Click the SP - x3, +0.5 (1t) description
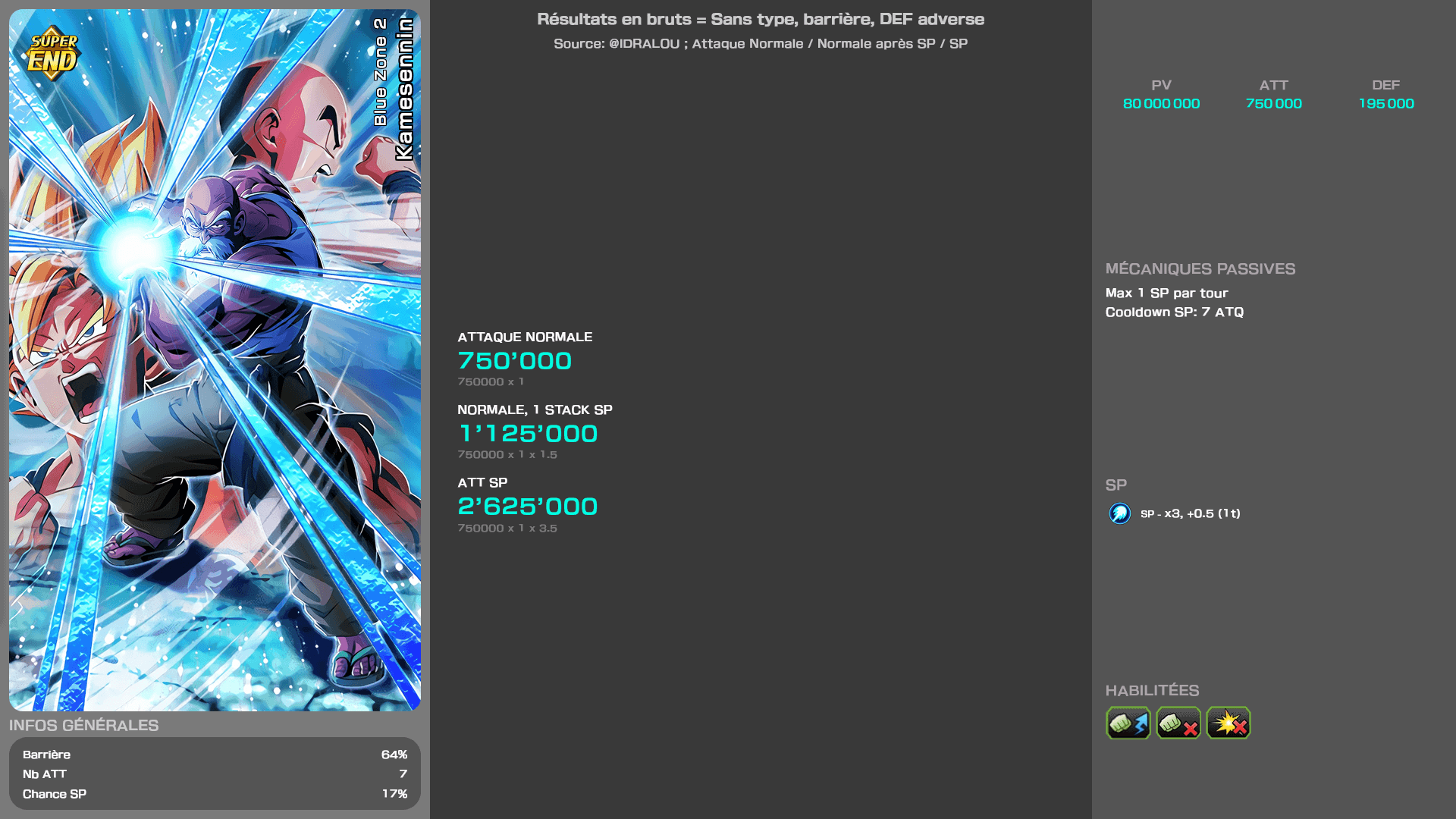The width and height of the screenshot is (1456, 819). tap(1191, 513)
